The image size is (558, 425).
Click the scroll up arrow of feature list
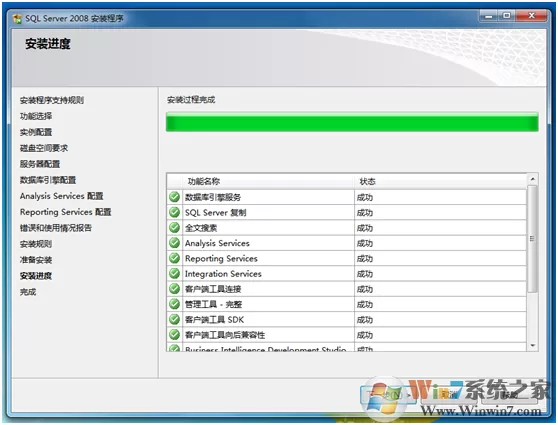(532, 179)
